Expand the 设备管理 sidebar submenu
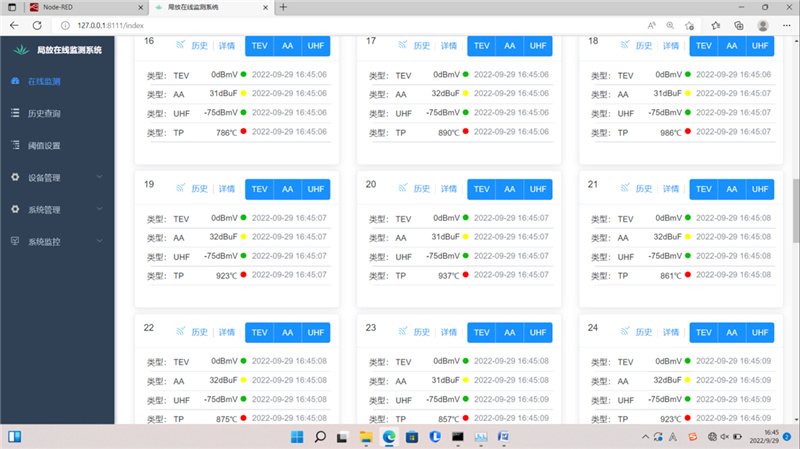 (x=99, y=178)
